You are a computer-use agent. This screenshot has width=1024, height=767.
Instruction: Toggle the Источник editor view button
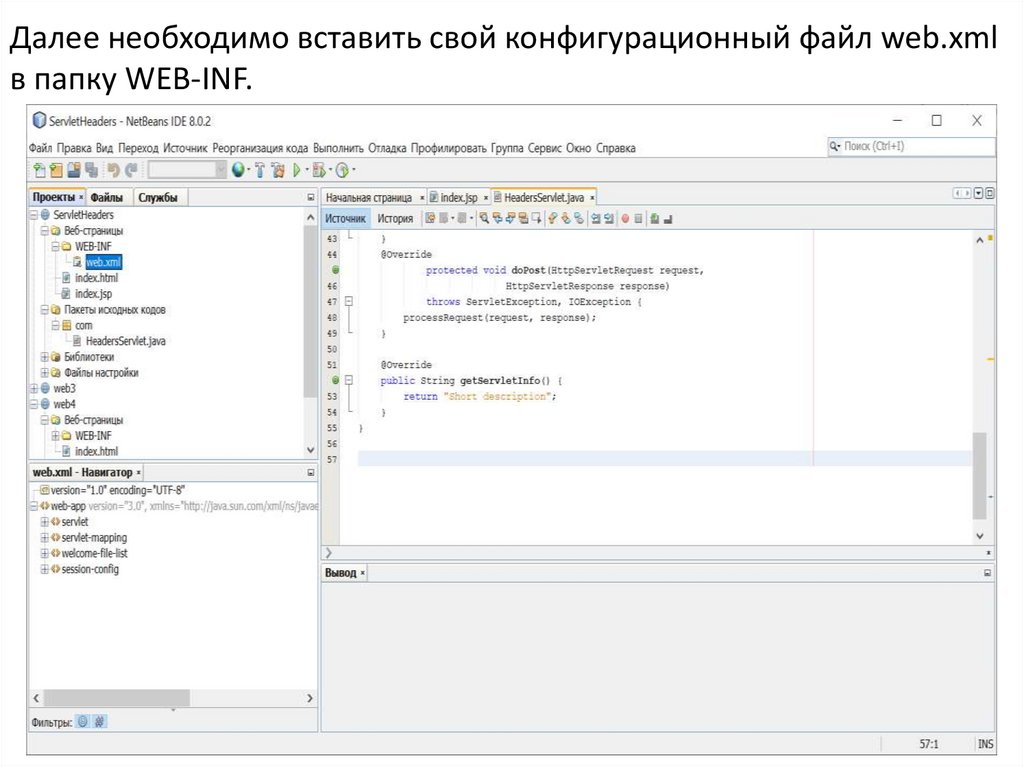click(x=346, y=218)
